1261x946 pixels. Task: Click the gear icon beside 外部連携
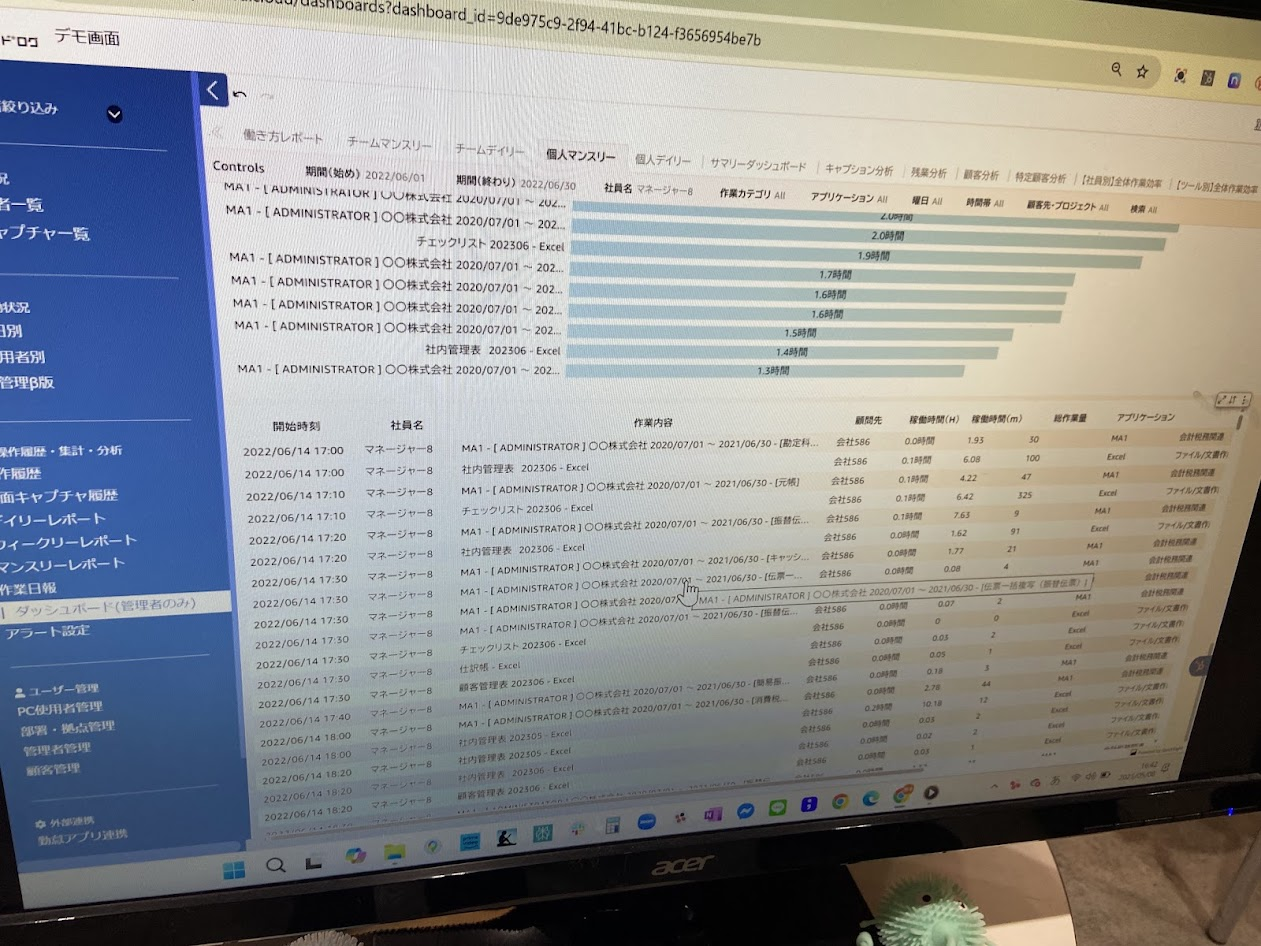pos(40,823)
